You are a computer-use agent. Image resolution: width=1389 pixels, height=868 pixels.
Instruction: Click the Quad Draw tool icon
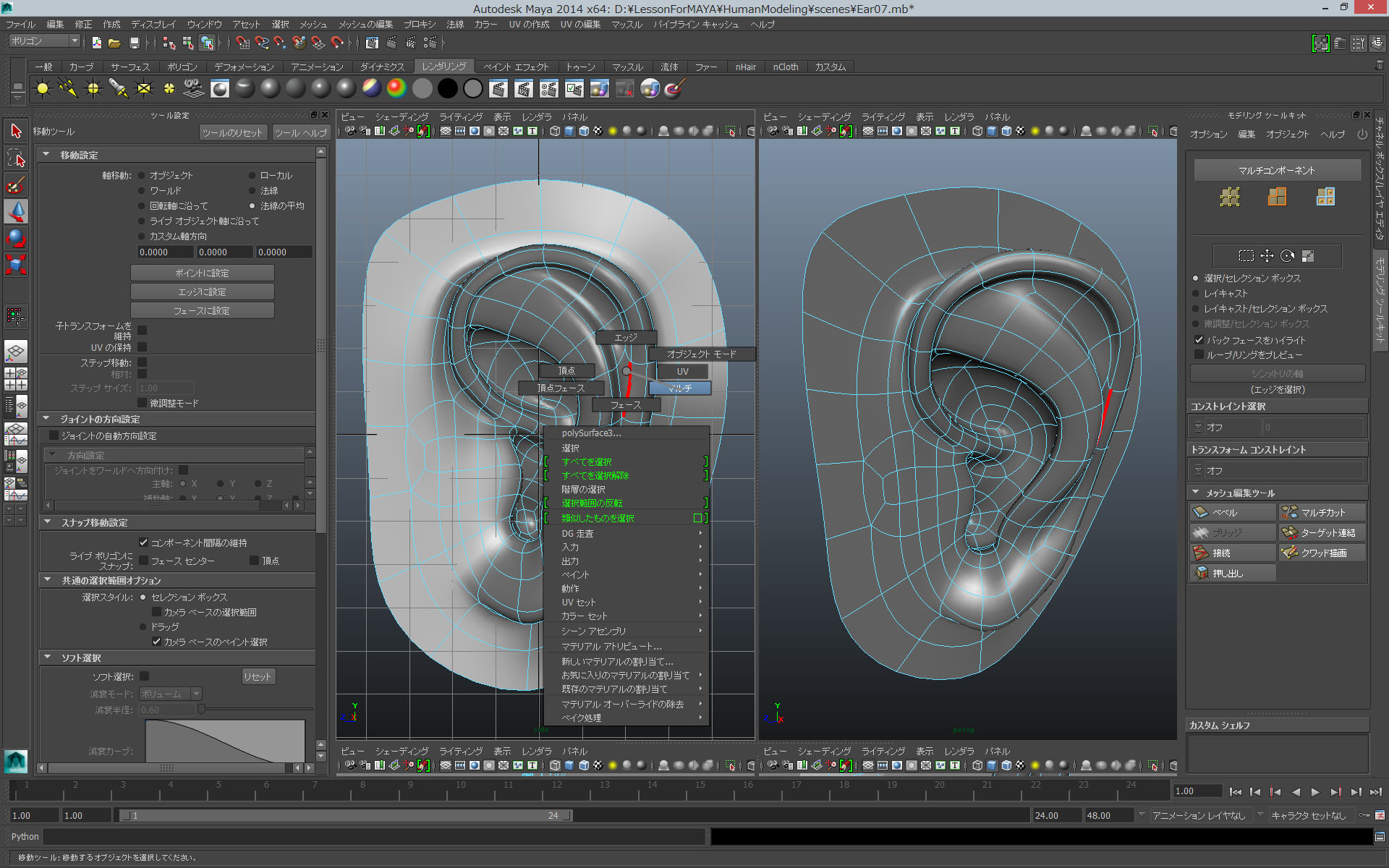coord(1289,553)
